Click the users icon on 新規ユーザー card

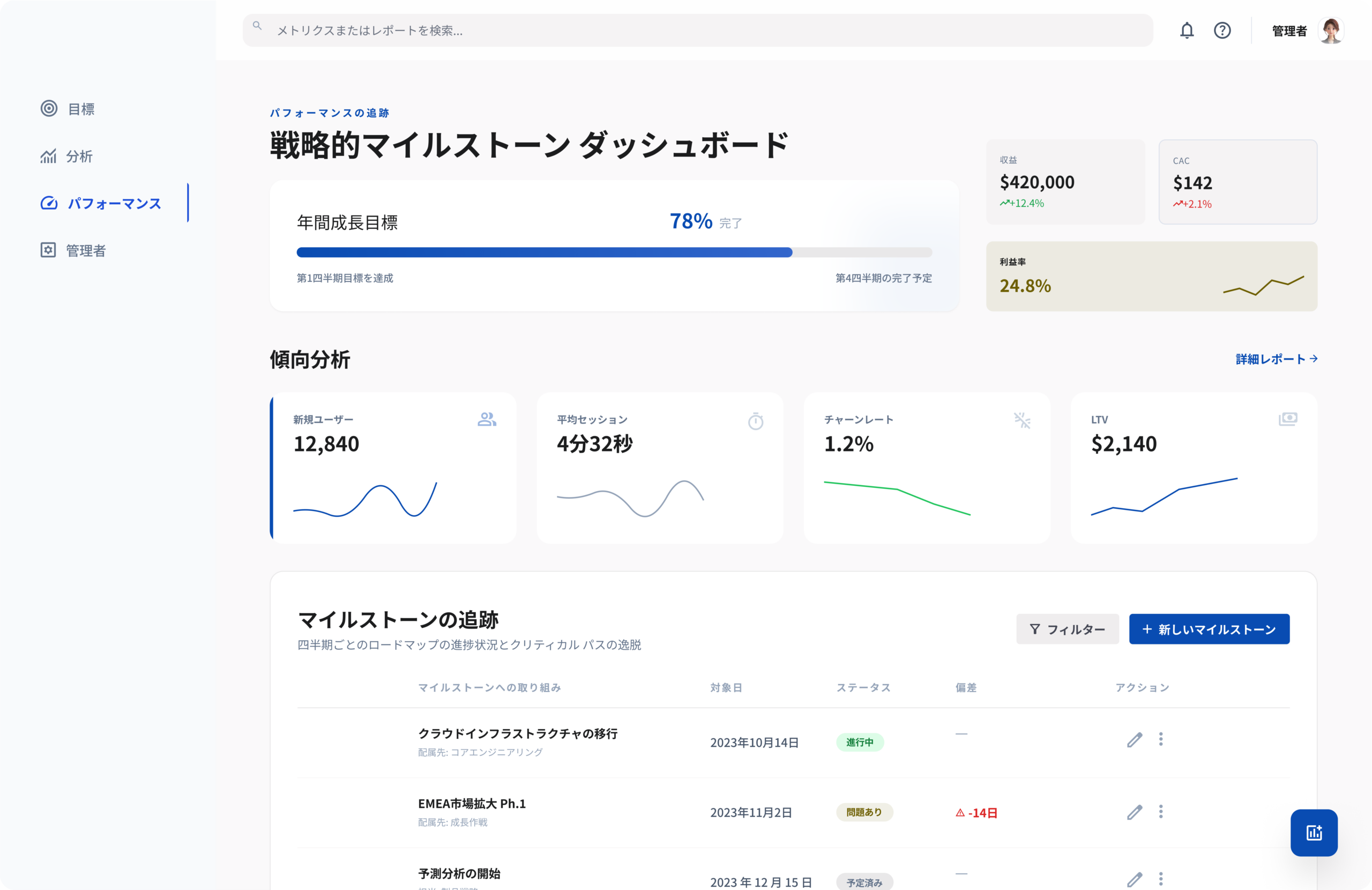point(487,419)
